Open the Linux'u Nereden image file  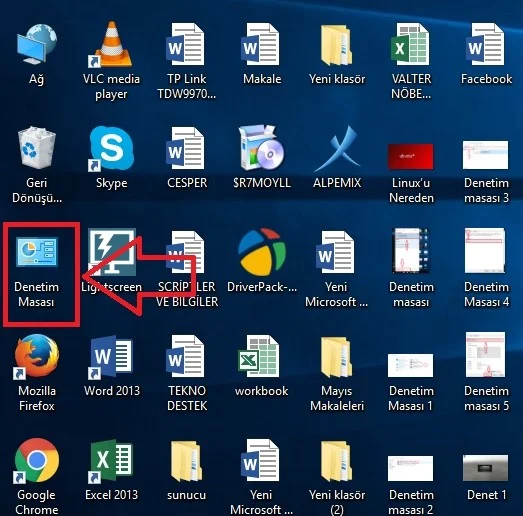point(411,156)
